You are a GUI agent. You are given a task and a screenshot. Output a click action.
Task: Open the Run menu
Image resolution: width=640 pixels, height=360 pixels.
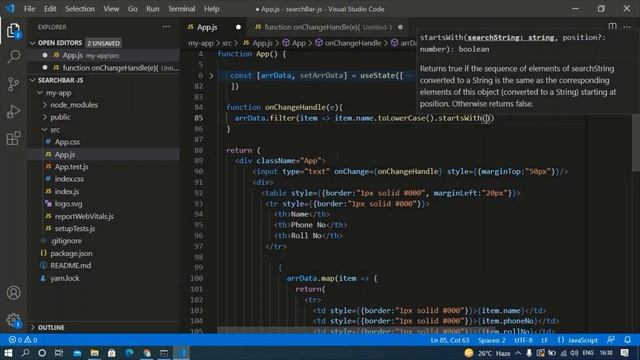(153, 9)
